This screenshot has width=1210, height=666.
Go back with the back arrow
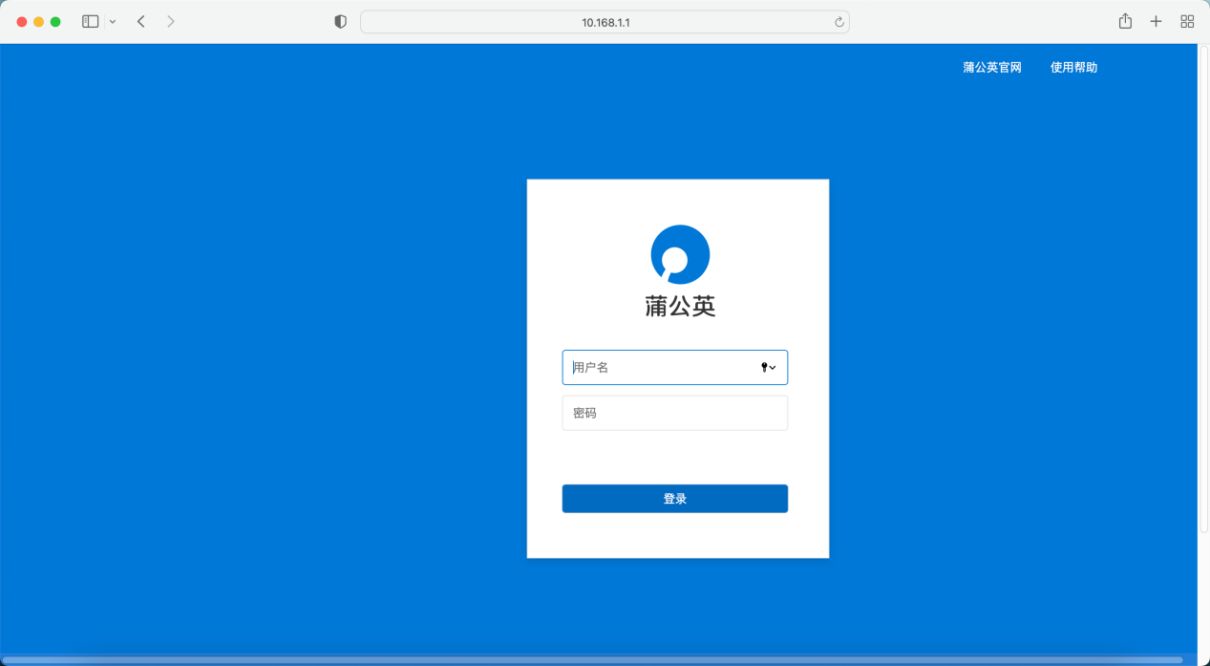click(x=141, y=21)
